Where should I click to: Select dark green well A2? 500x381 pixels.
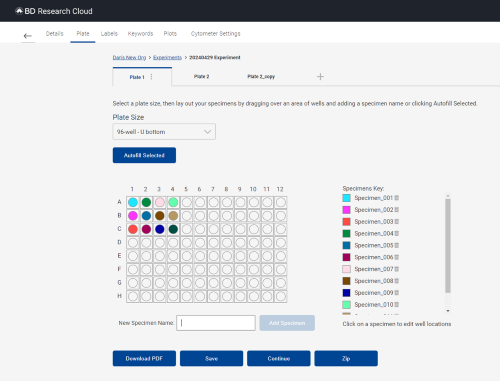pos(146,202)
